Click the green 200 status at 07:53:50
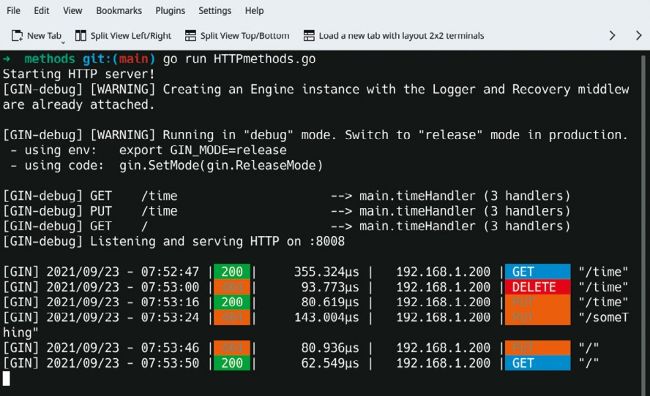This screenshot has width=650, height=396. click(x=232, y=363)
